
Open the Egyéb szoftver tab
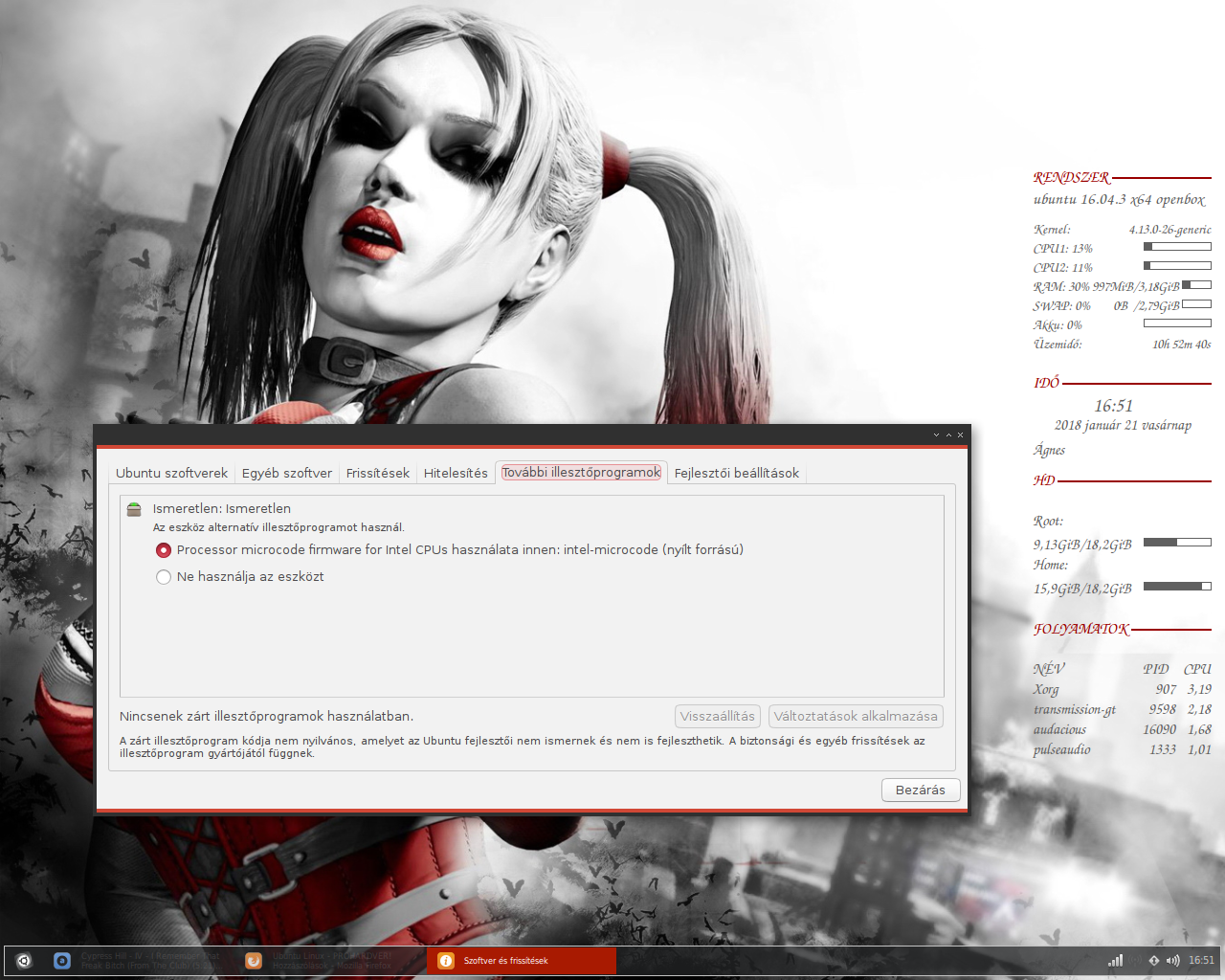tap(287, 473)
